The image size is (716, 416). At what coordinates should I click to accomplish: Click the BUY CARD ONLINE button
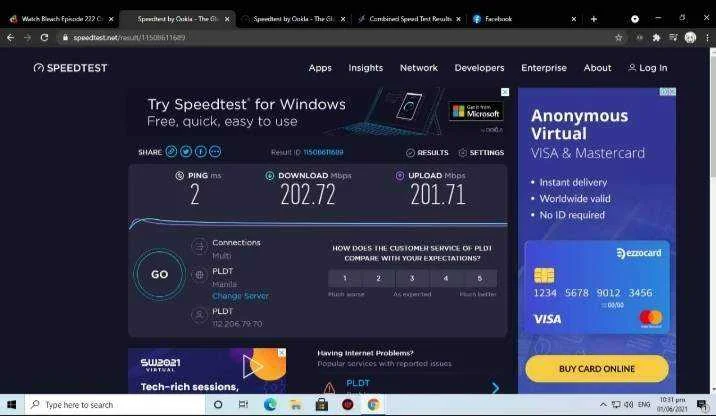(597, 369)
